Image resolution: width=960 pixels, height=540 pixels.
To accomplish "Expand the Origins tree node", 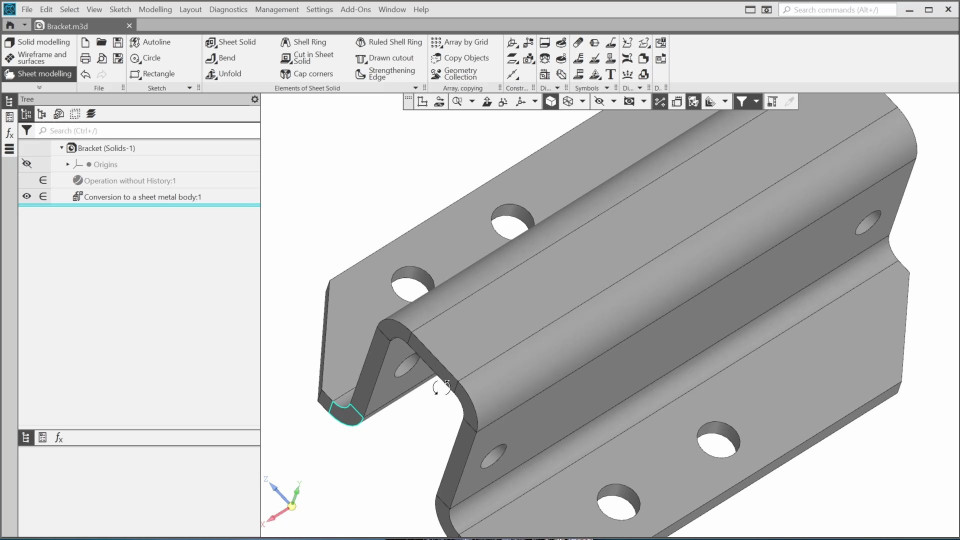I will click(68, 164).
